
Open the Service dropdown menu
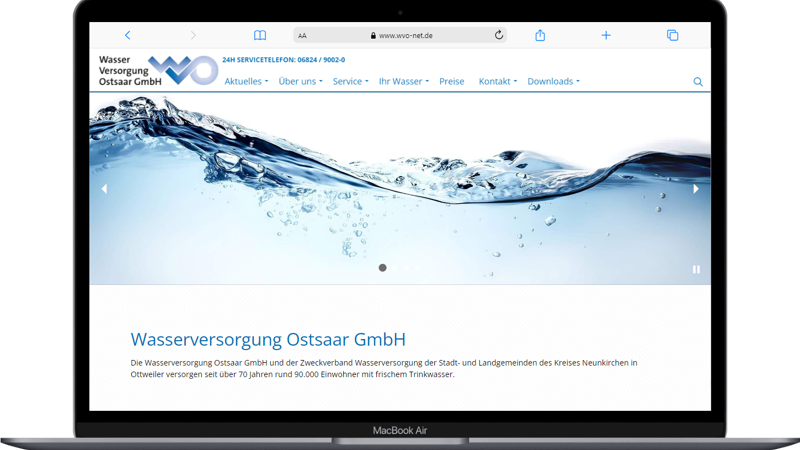[x=350, y=81]
